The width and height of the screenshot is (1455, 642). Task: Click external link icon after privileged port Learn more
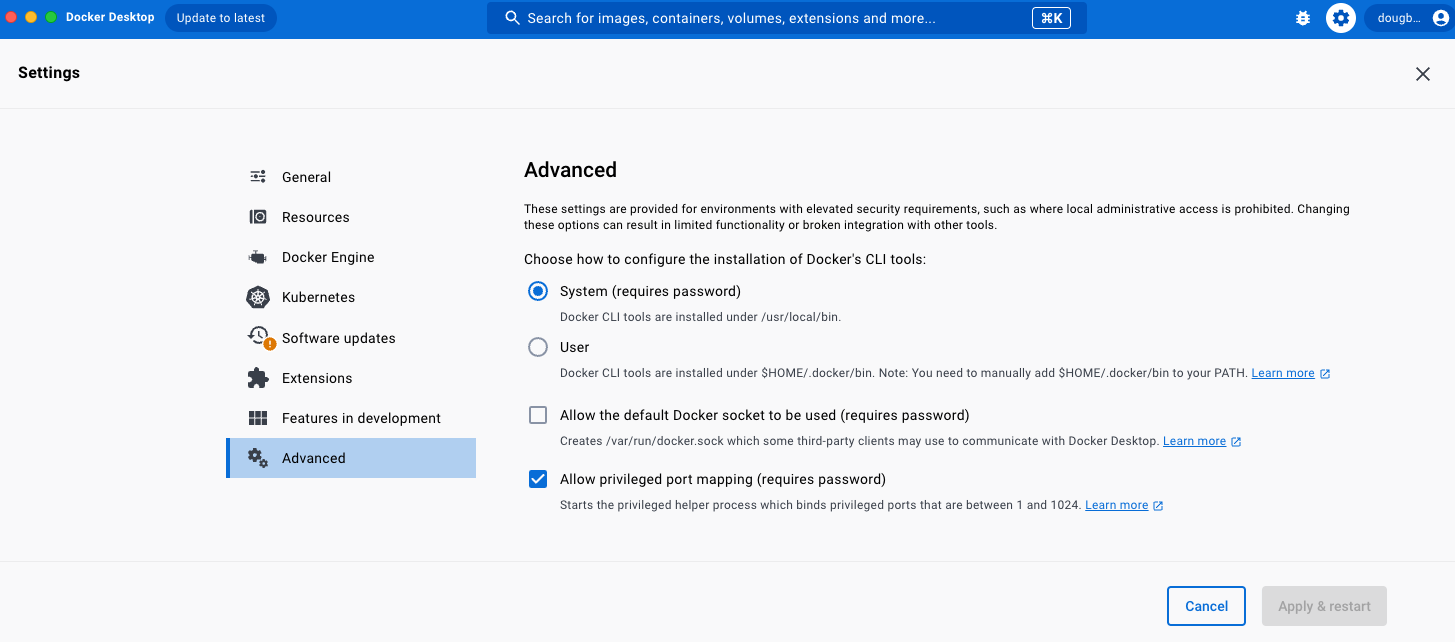(x=1158, y=505)
